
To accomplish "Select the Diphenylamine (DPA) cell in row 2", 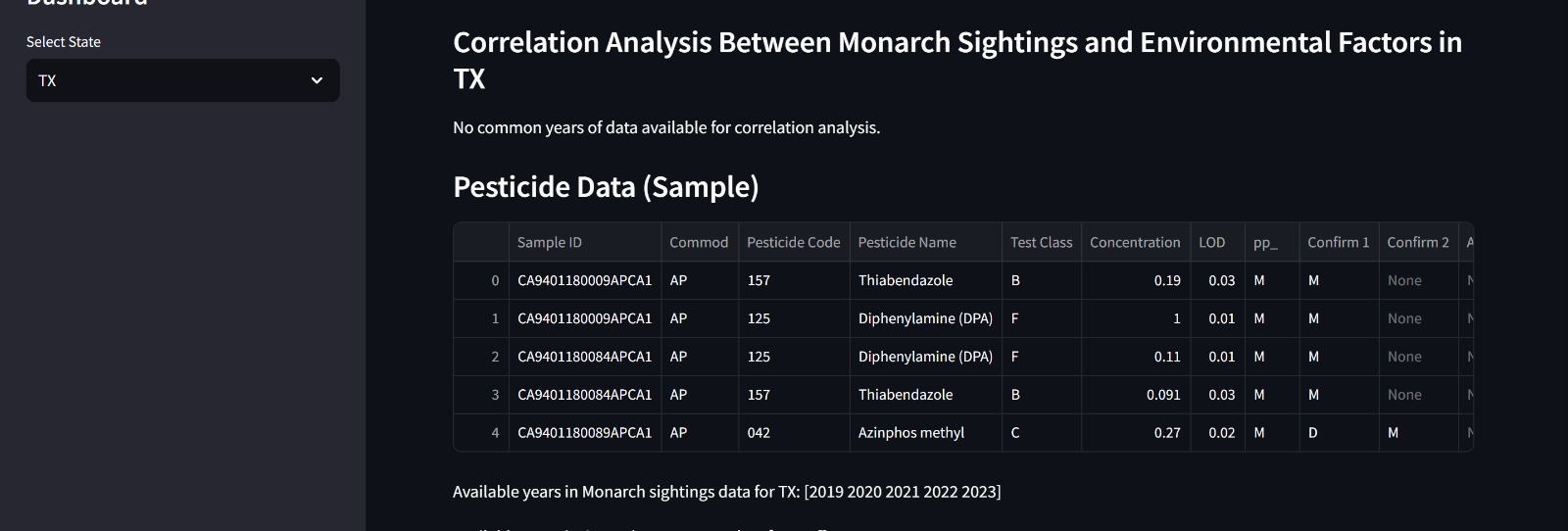I will tap(925, 357).
